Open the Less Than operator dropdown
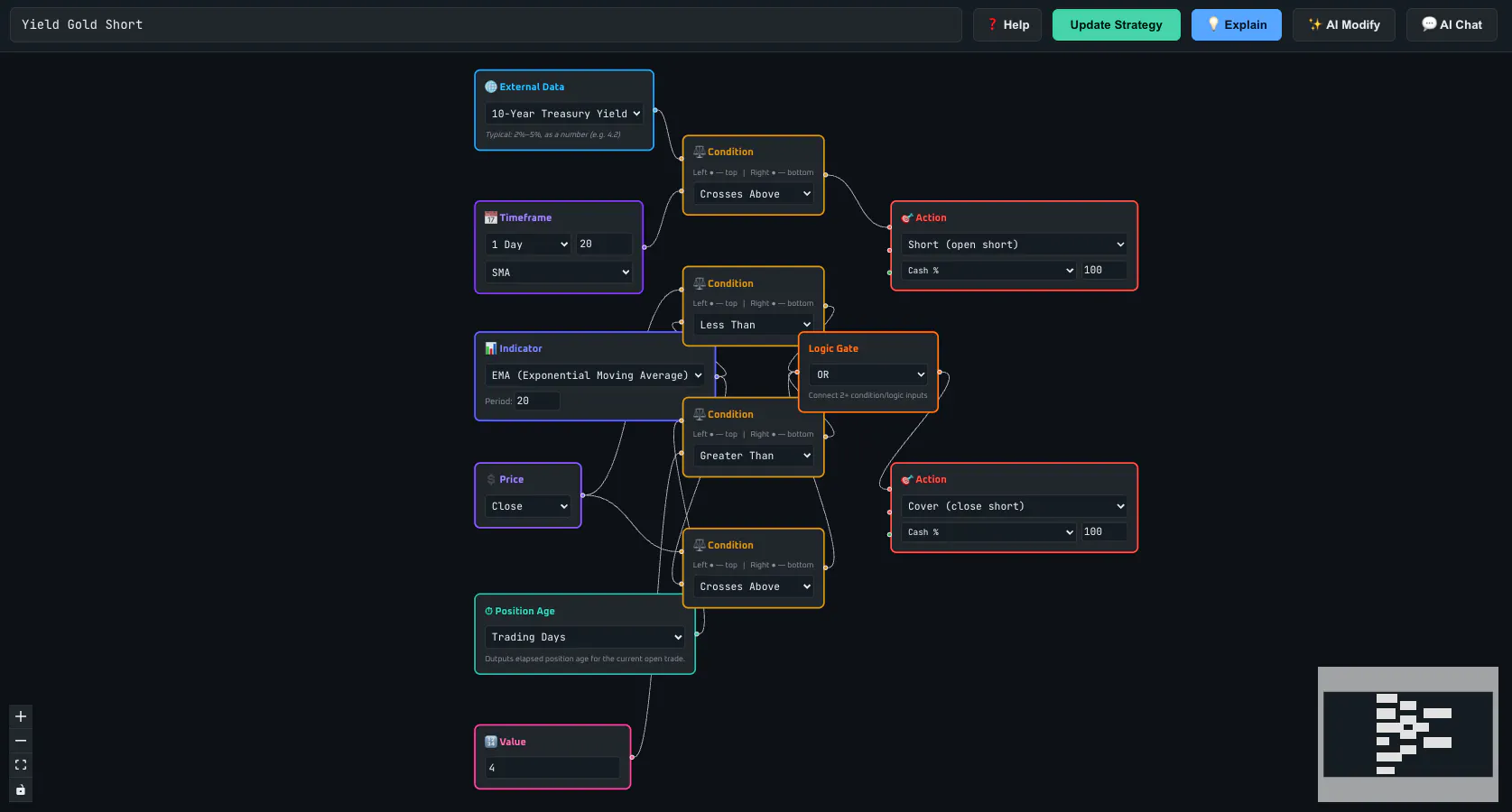The height and width of the screenshot is (812, 1512). (x=754, y=325)
